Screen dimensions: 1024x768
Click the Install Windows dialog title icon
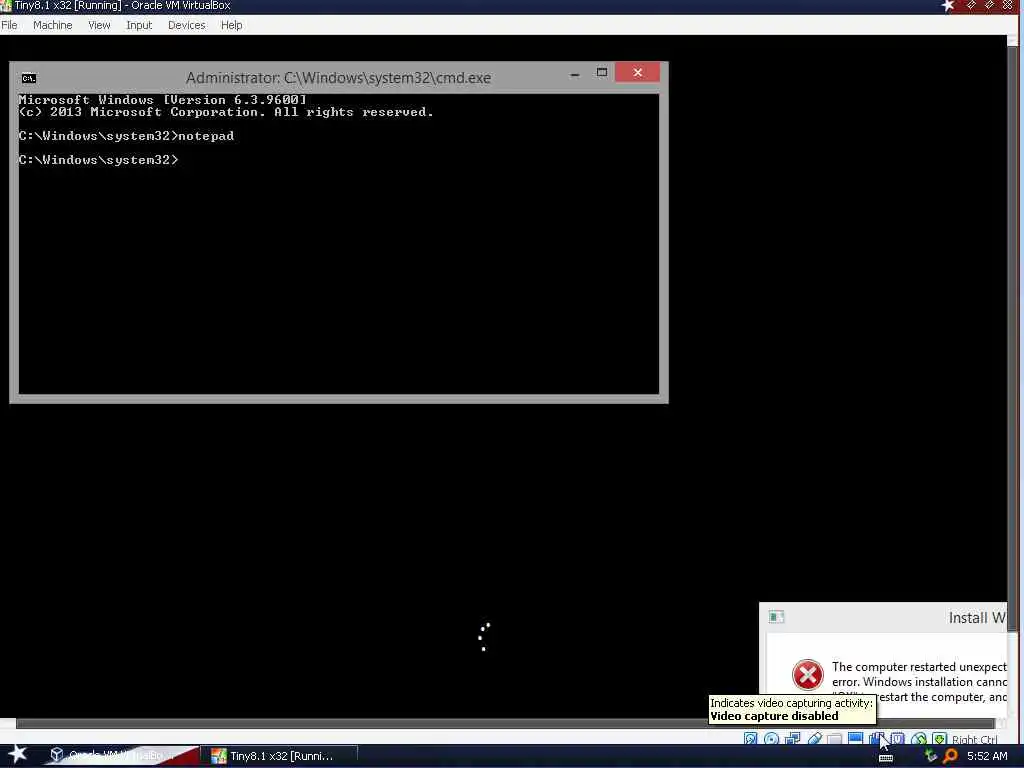click(x=776, y=617)
